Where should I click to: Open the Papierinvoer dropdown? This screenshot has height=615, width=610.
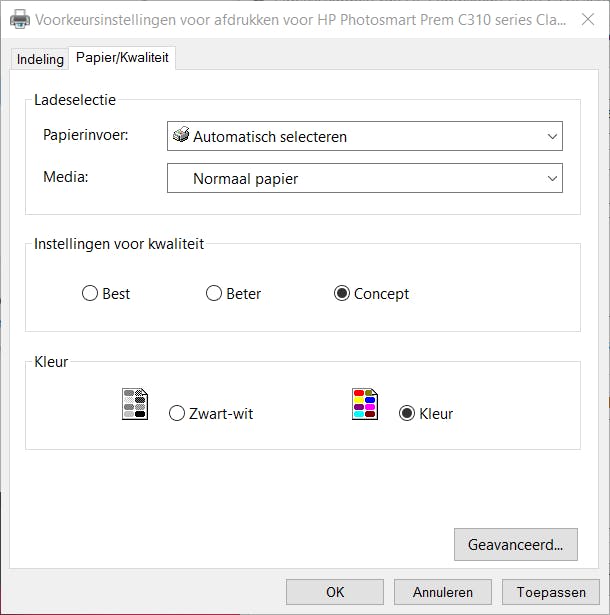point(552,136)
